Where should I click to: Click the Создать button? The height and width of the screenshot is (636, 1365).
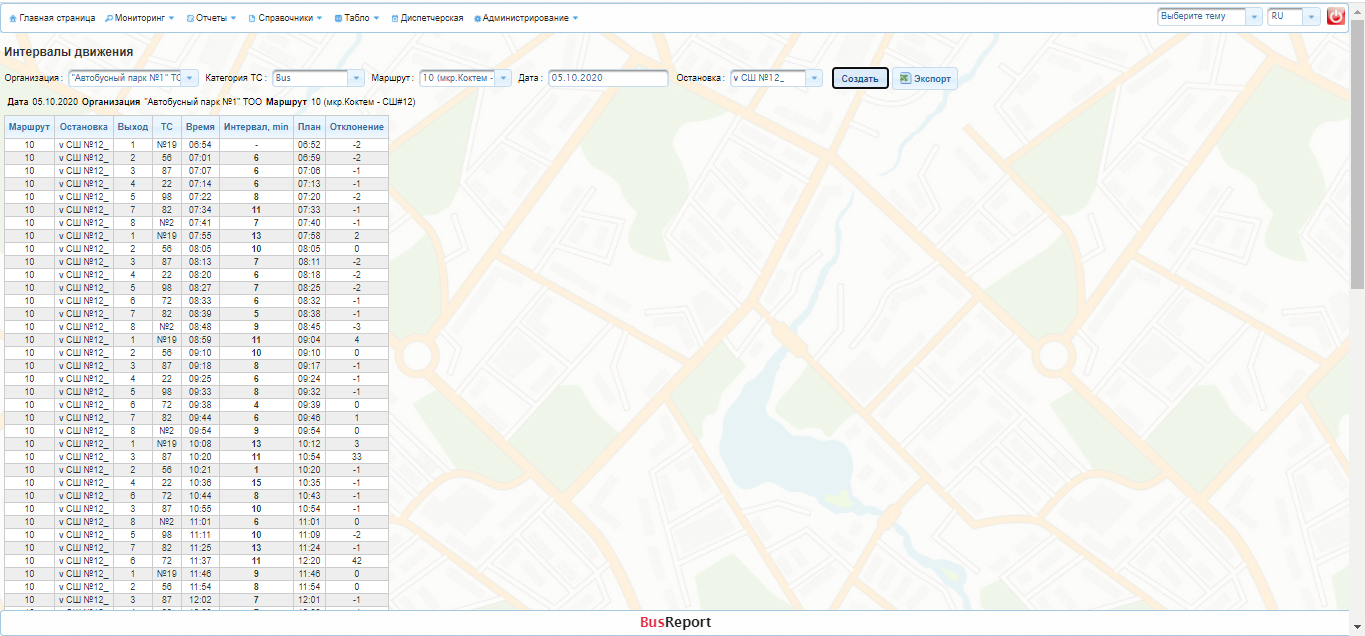click(x=860, y=79)
